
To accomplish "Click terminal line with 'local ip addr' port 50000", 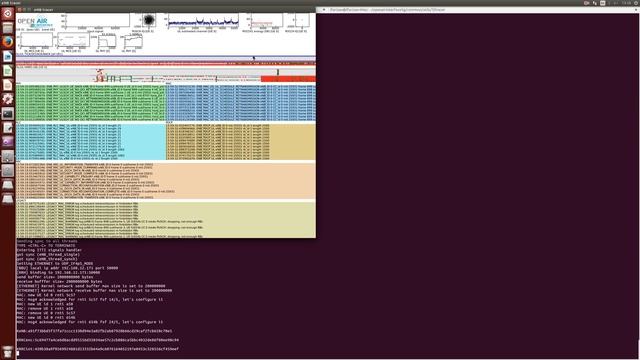I will pos(67,268).
